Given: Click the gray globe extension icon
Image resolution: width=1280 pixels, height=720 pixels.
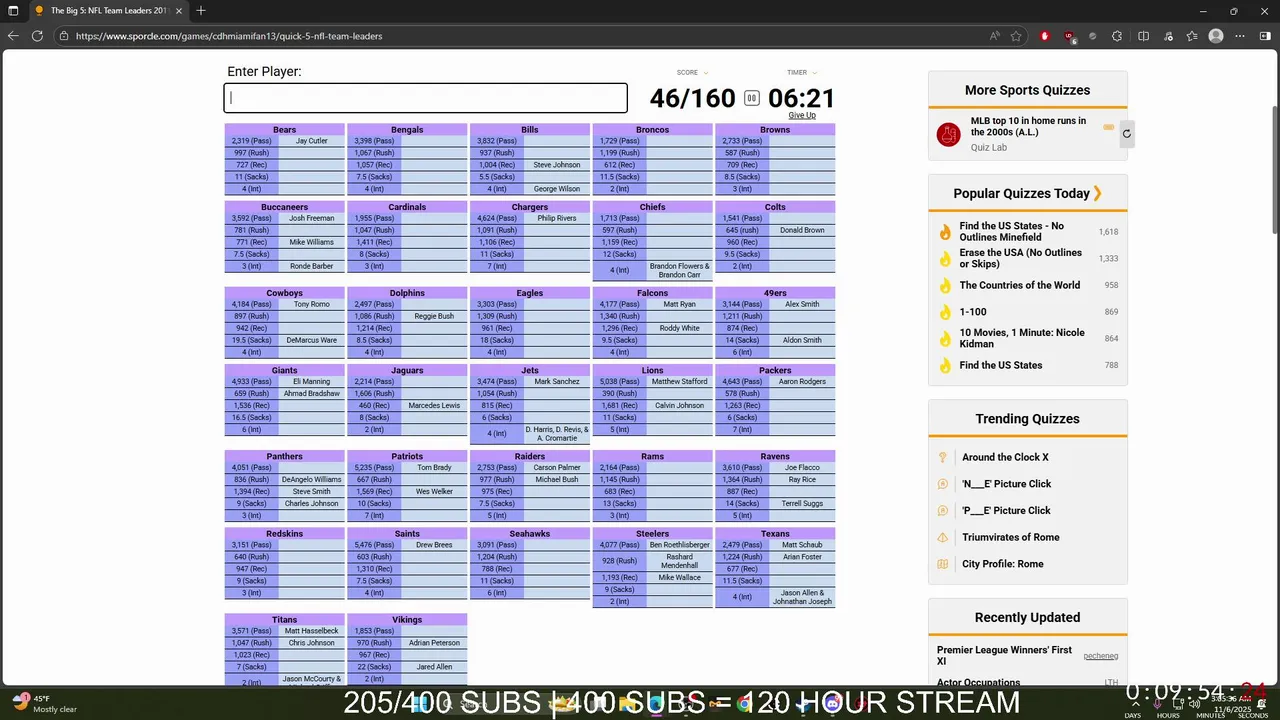Looking at the screenshot, I should tap(1093, 36).
